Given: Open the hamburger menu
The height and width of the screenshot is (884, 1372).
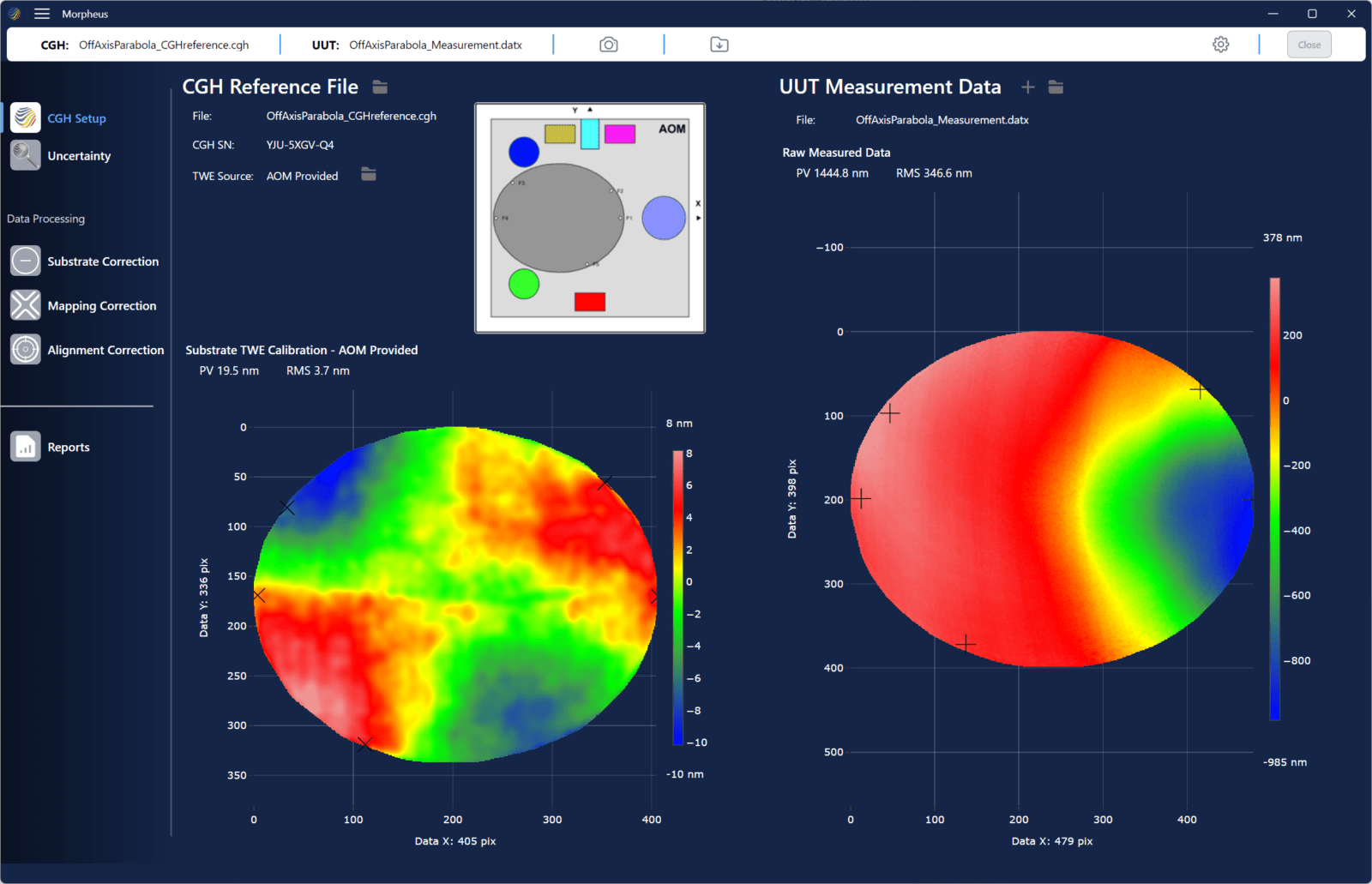Looking at the screenshot, I should coord(42,14).
